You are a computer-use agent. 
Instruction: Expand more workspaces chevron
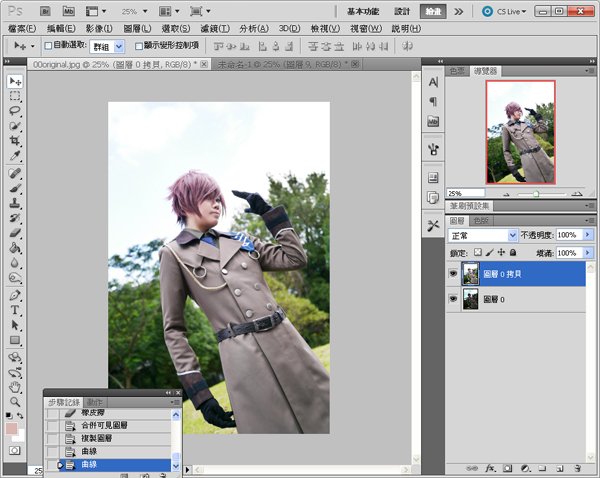coord(458,12)
